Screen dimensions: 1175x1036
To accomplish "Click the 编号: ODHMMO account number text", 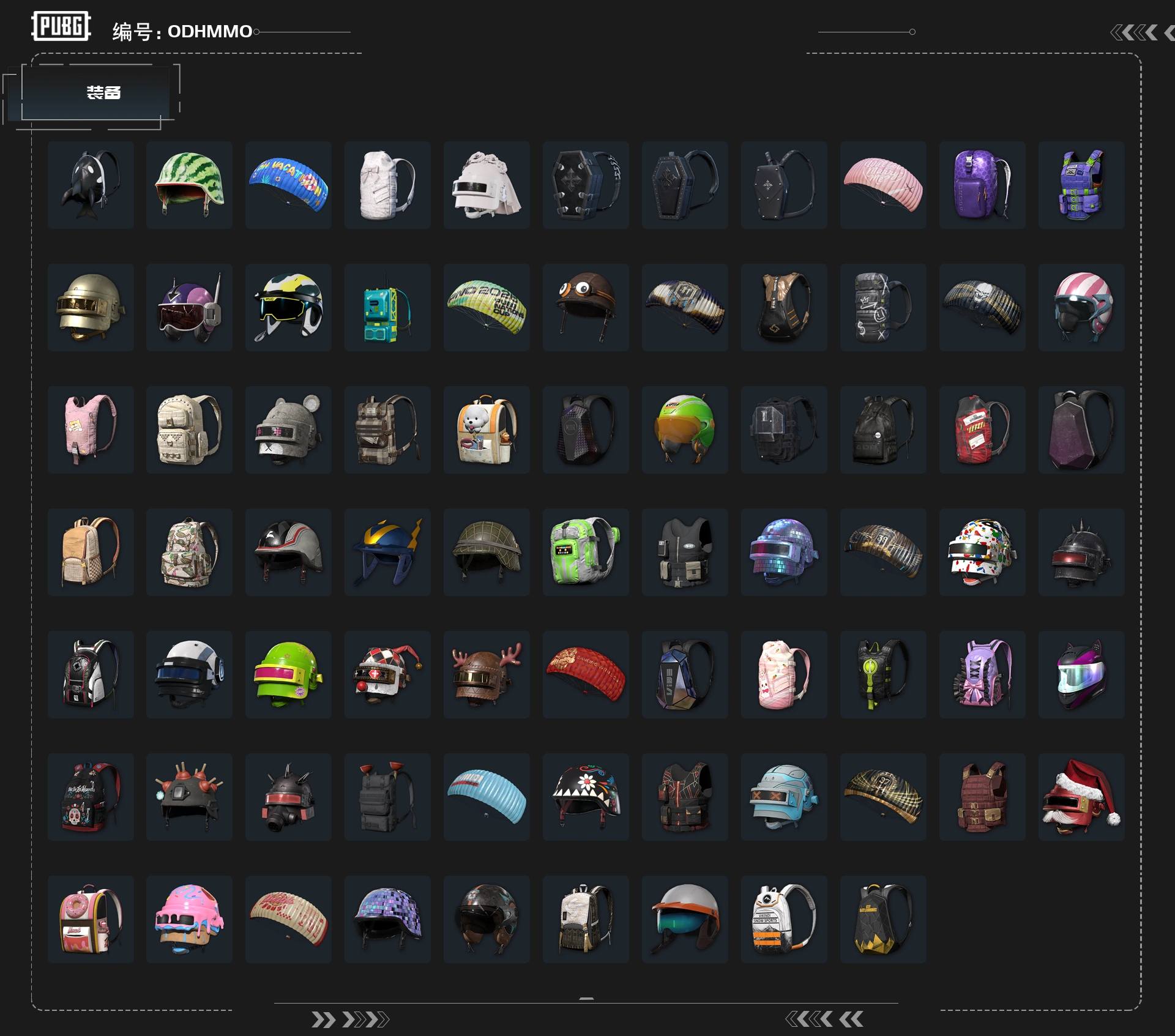I will click(x=182, y=31).
